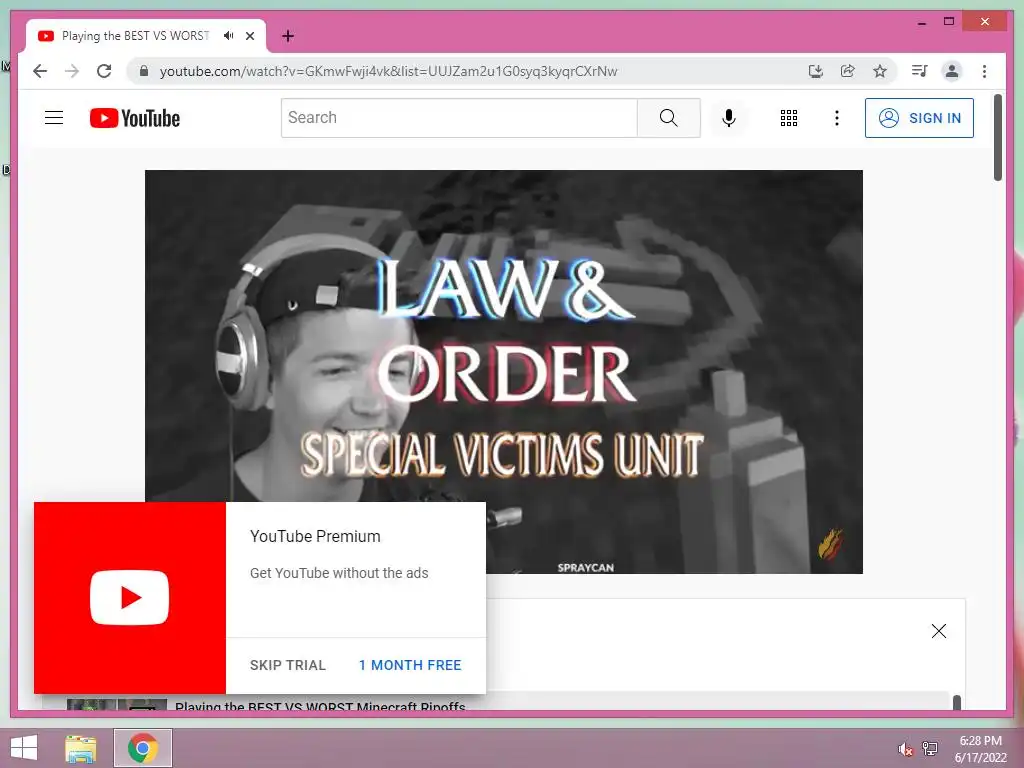
Task: Click the magnifier search button
Action: pyautogui.click(x=669, y=118)
